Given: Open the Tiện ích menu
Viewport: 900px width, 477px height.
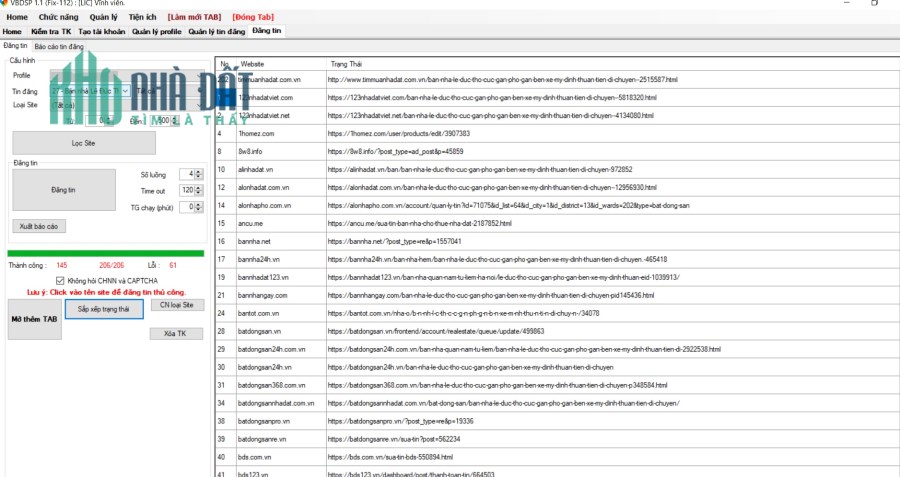Looking at the screenshot, I should click(x=142, y=17).
